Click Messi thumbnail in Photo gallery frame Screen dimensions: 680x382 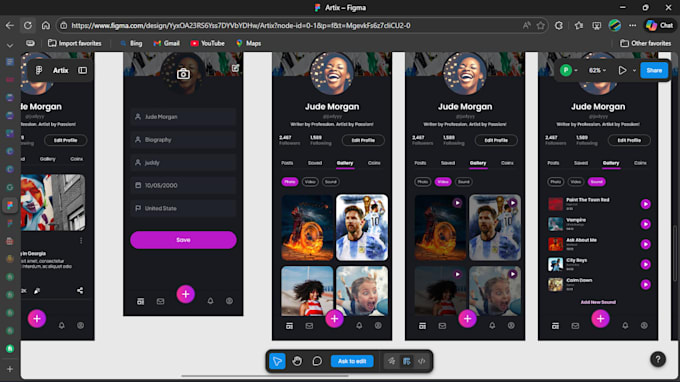tap(362, 227)
